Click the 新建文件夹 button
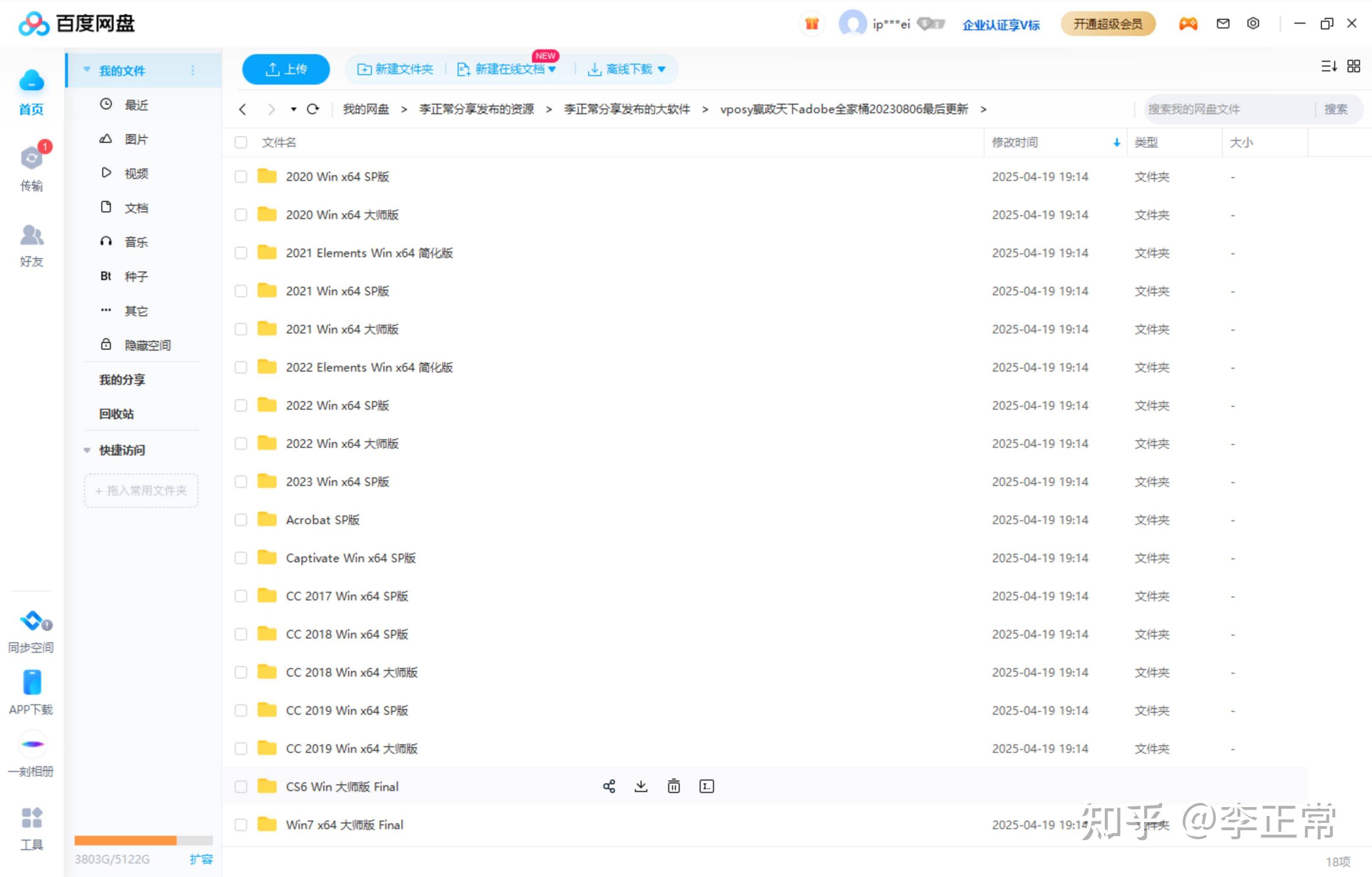The image size is (1372, 877). pyautogui.click(x=395, y=69)
